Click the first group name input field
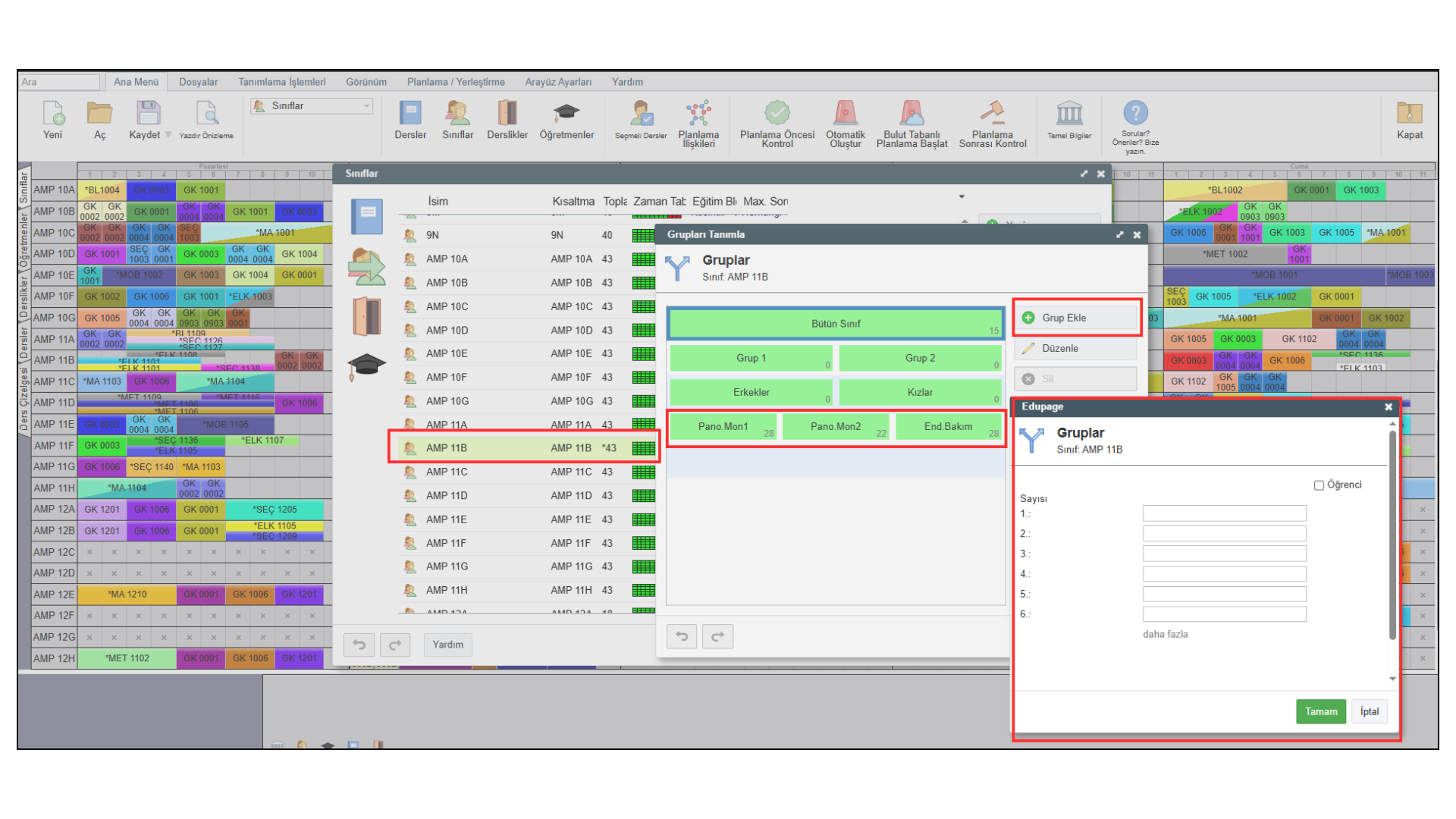Viewport: 1456px width, 819px height. [x=1224, y=513]
